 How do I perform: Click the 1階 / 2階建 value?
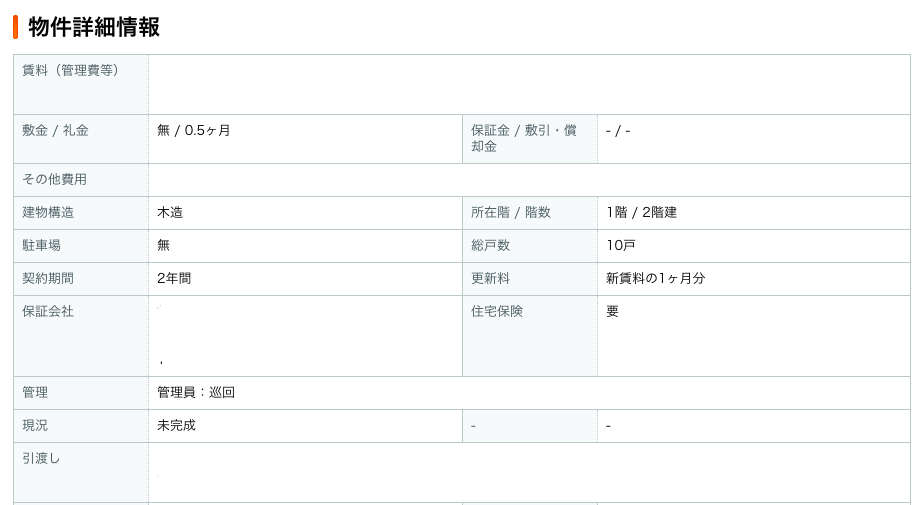[642, 212]
